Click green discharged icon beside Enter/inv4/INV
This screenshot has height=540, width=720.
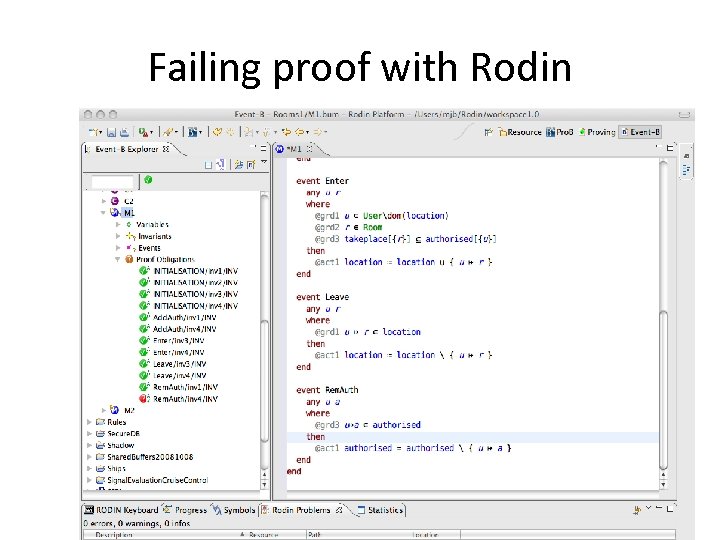point(145,352)
